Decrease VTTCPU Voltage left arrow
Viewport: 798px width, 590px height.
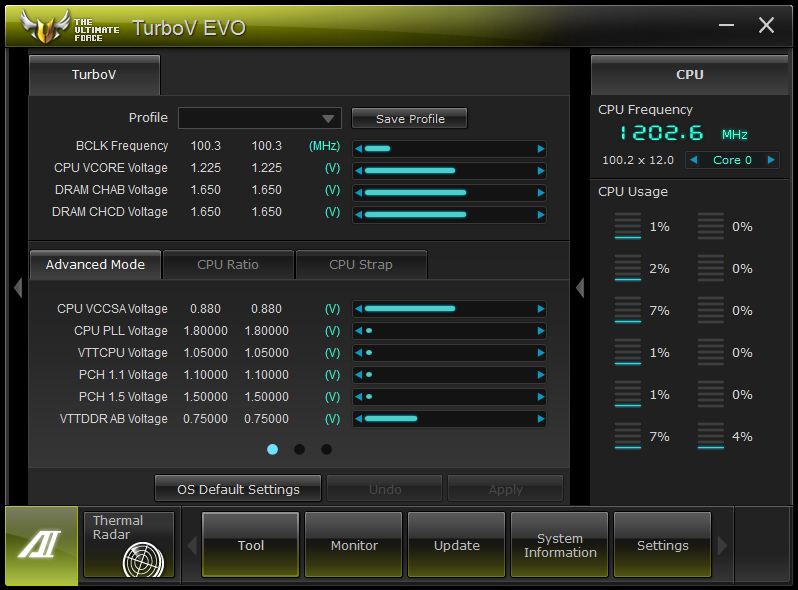[x=359, y=352]
